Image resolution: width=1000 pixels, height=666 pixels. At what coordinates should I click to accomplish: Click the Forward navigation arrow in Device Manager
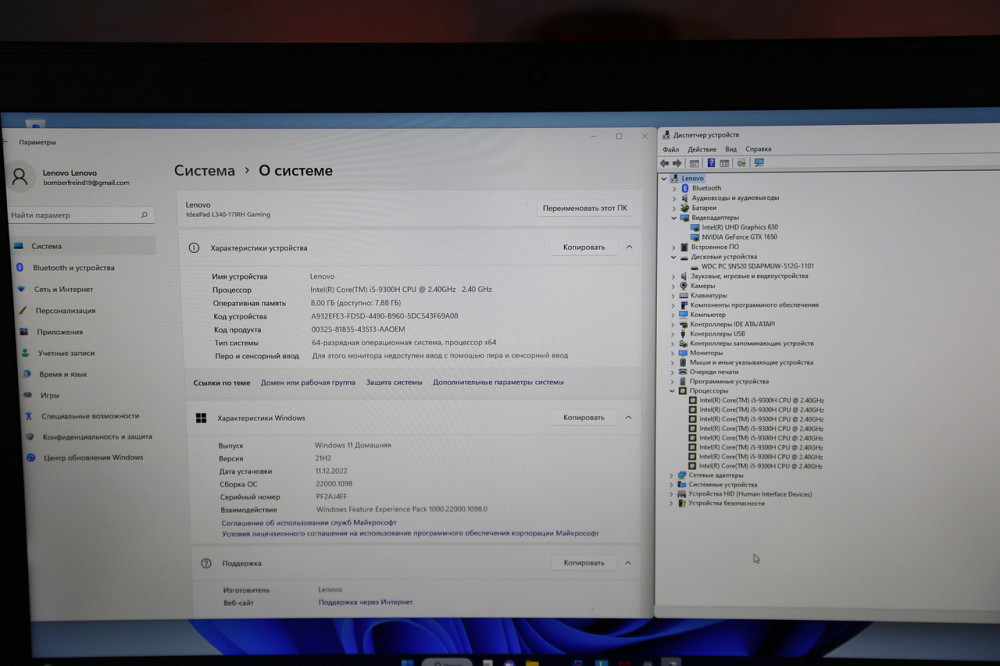click(x=677, y=163)
